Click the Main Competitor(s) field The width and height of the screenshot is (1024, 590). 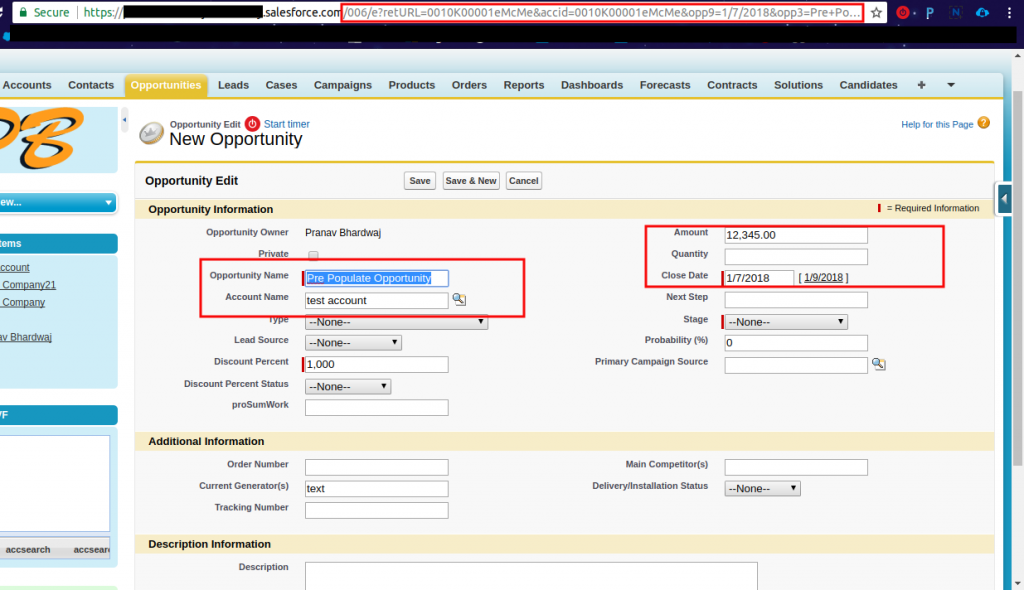coord(796,467)
